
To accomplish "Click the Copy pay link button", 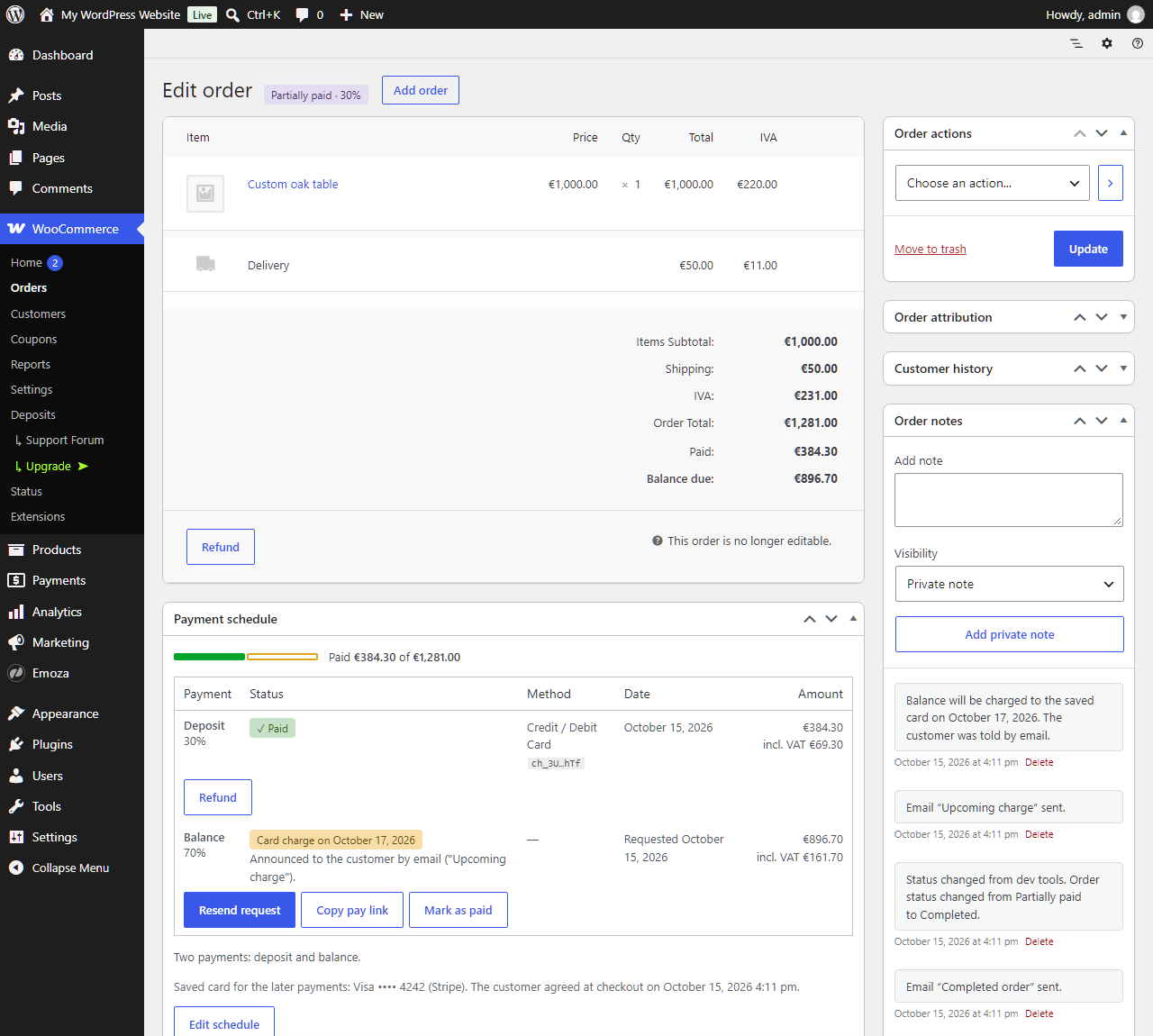I will click(352, 910).
